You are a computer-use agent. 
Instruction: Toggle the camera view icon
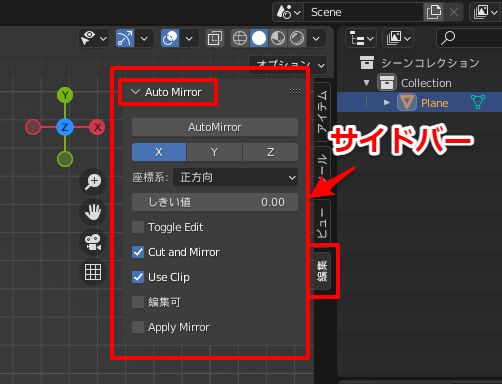click(x=93, y=242)
